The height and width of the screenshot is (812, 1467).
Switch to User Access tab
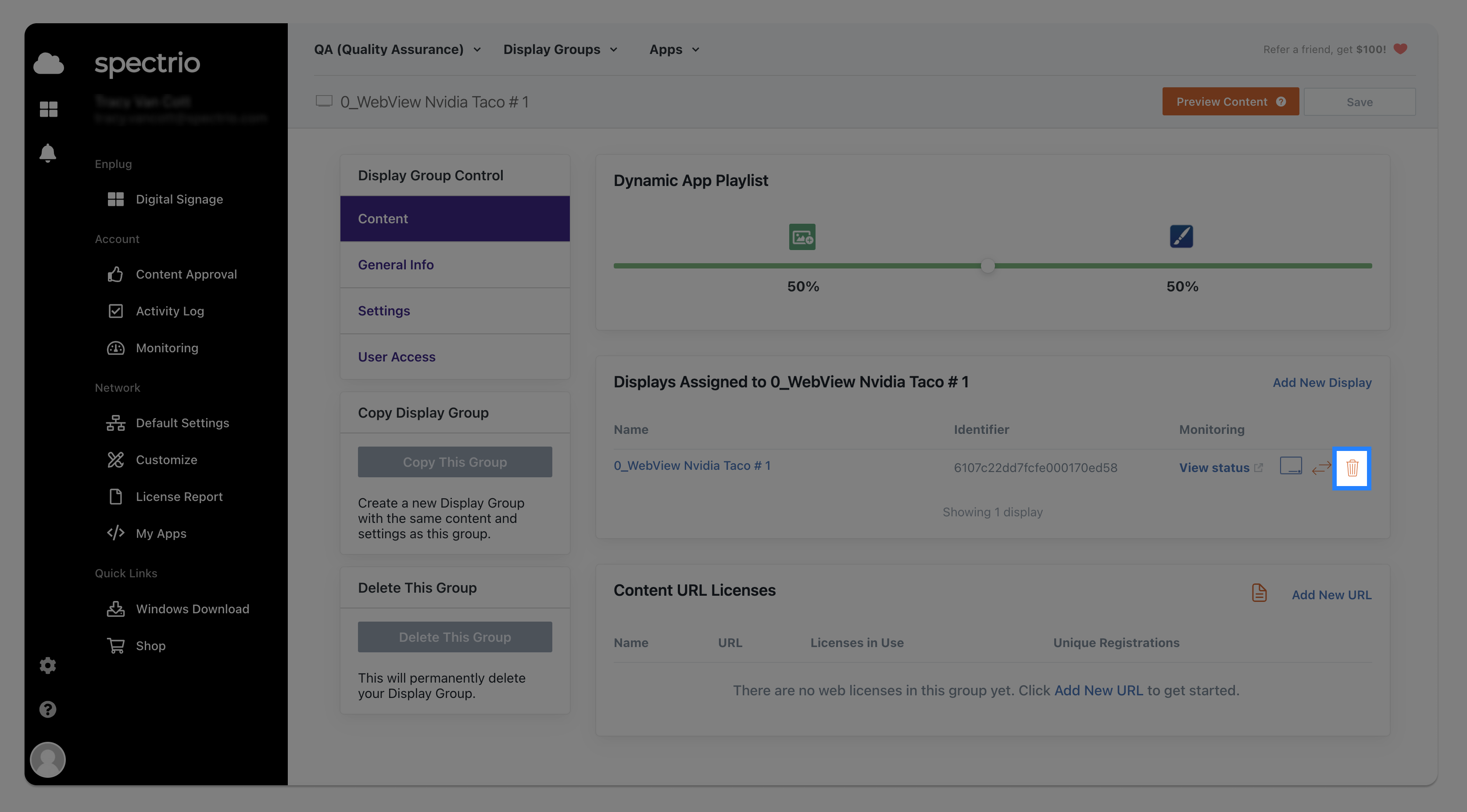click(x=454, y=357)
